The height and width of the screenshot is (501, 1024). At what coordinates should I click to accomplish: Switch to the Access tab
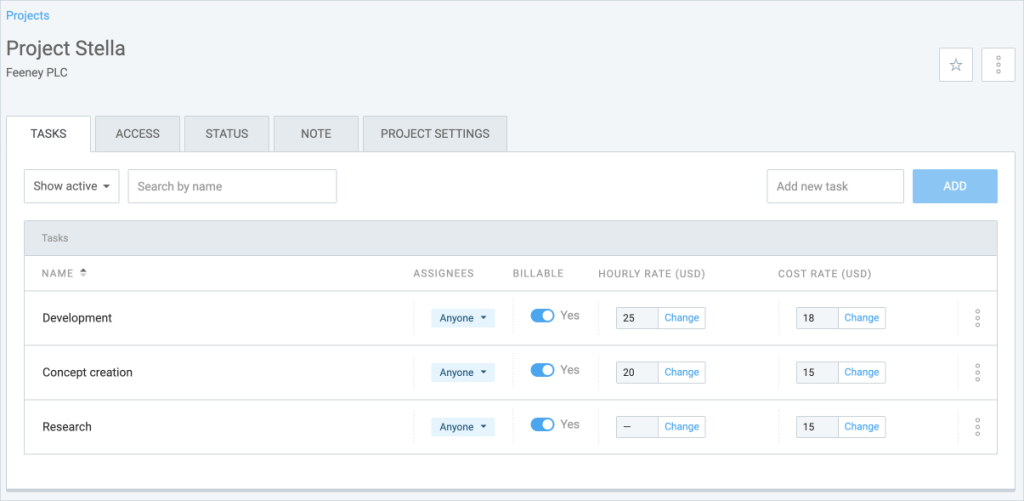[x=138, y=134]
